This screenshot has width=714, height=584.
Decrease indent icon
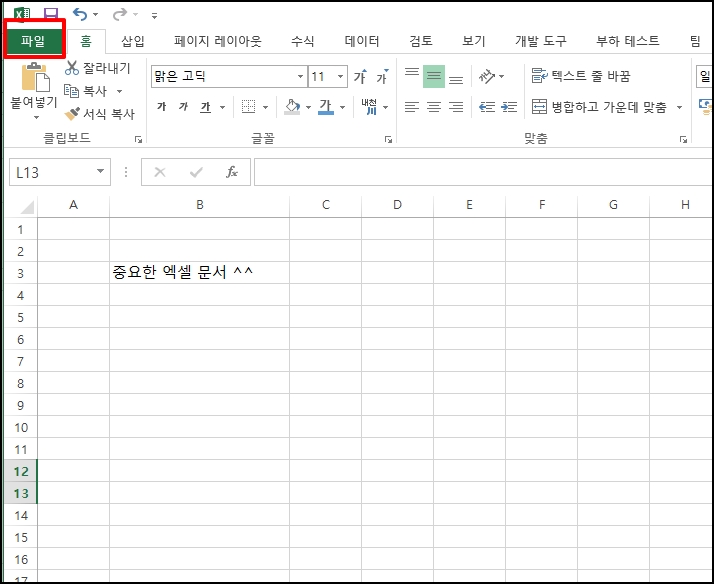point(487,107)
